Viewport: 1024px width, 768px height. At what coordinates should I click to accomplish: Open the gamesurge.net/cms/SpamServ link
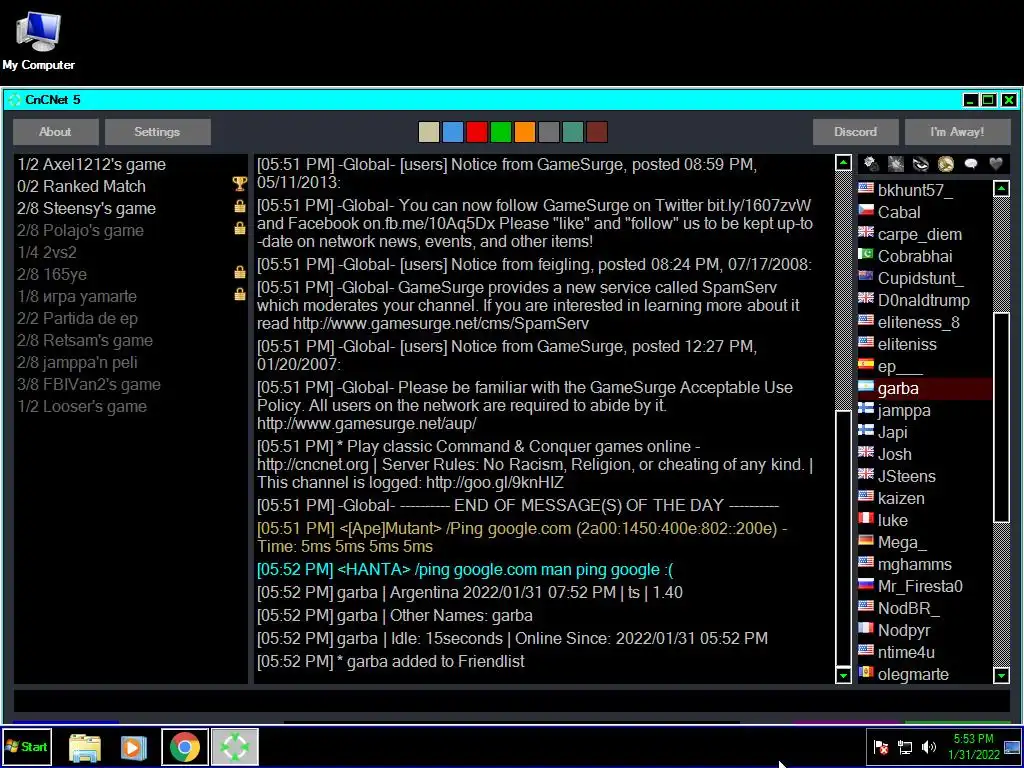click(441, 323)
